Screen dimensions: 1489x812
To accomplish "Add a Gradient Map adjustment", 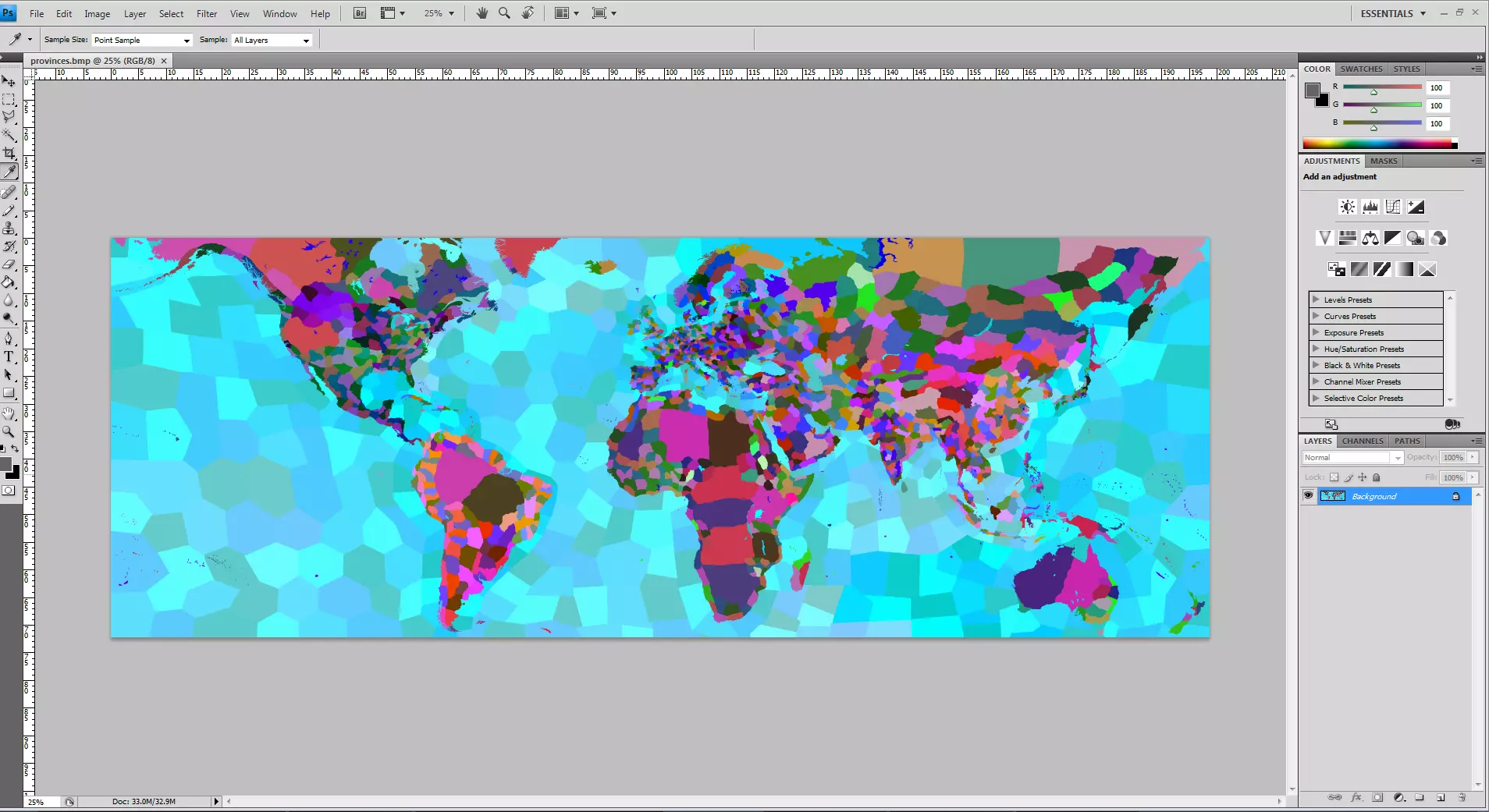I will click(1405, 269).
